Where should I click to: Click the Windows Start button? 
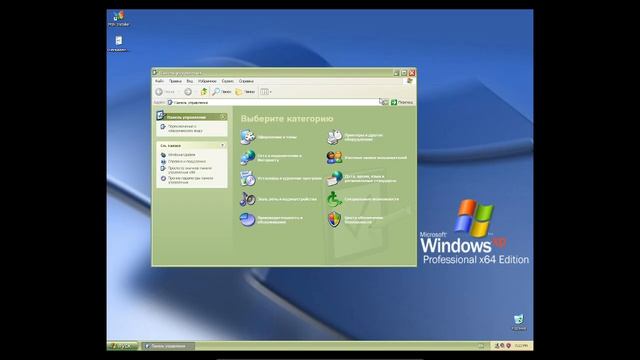point(122,346)
